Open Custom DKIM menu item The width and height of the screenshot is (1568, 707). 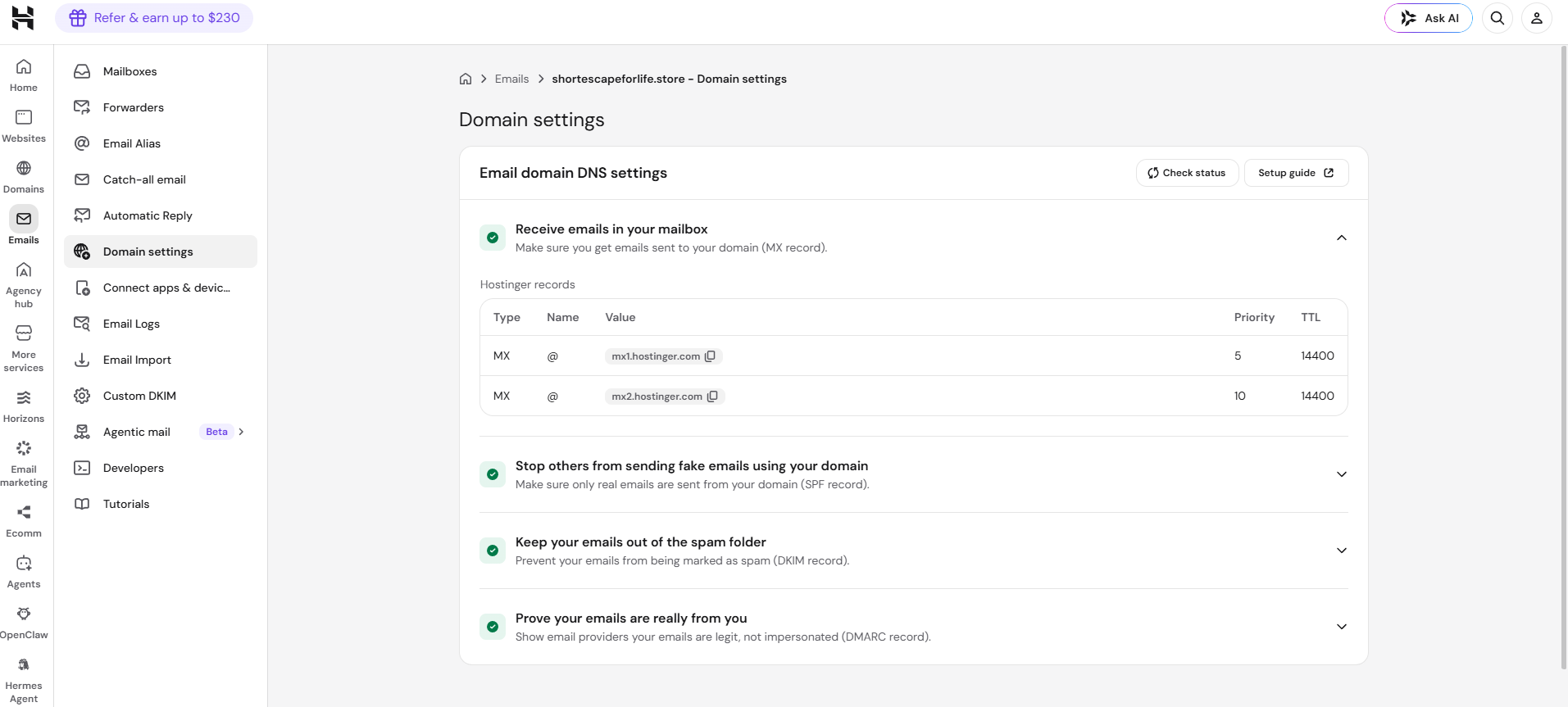(161, 396)
